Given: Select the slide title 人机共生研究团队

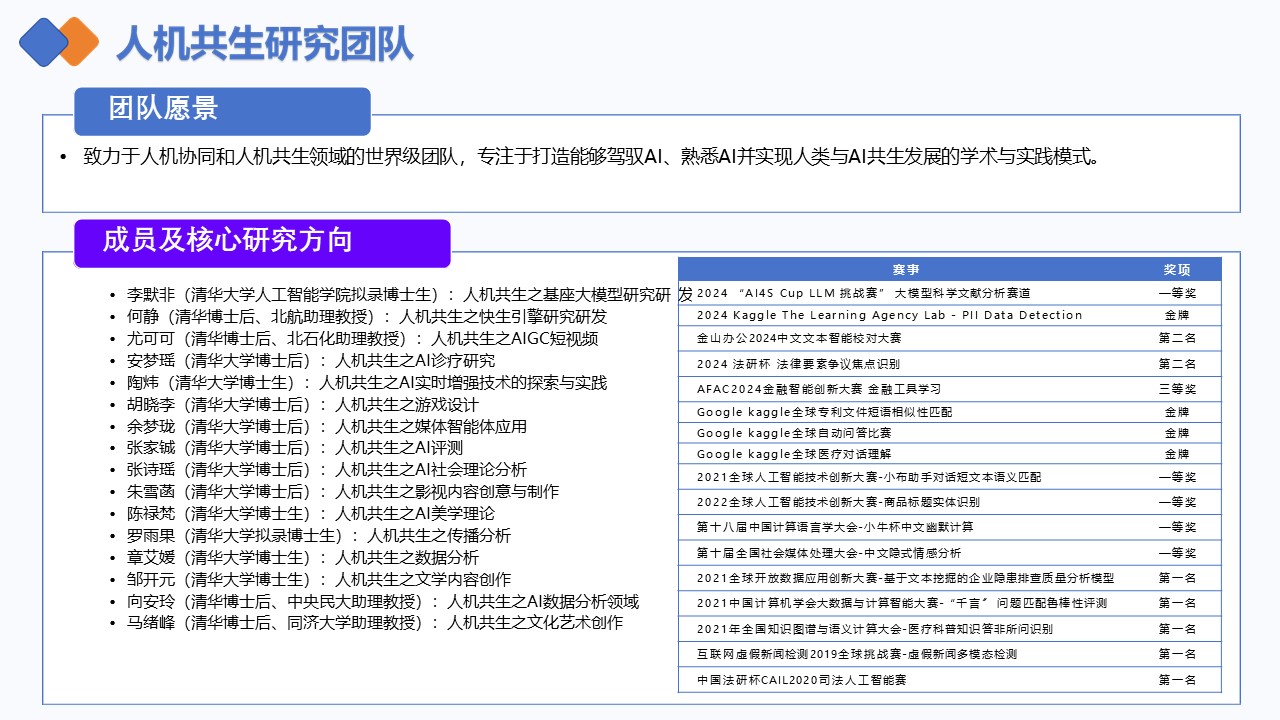Looking at the screenshot, I should click(270, 42).
